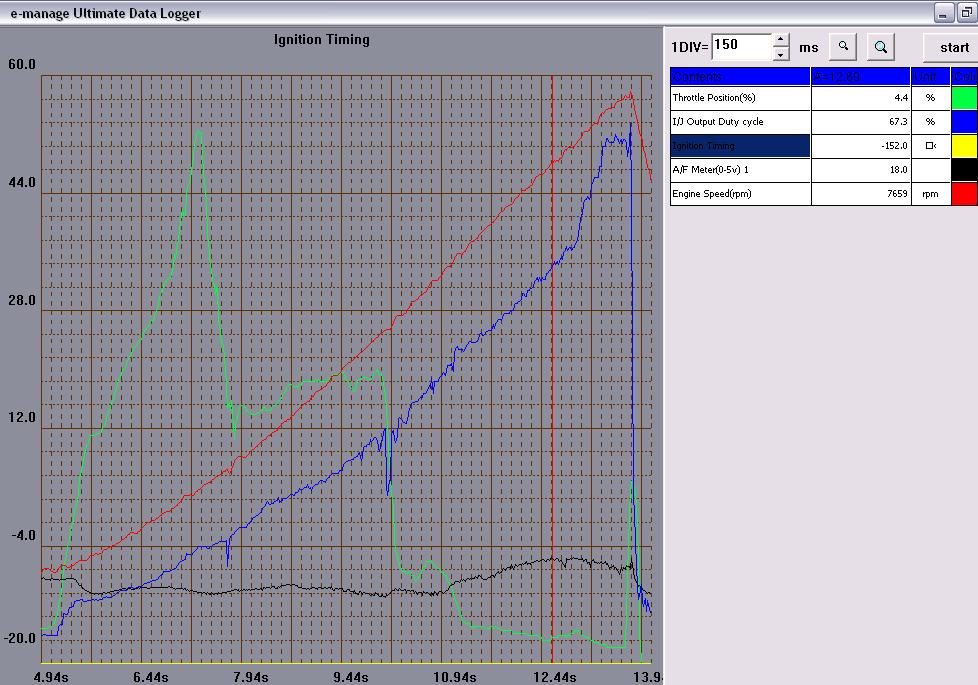978x685 pixels.
Task: Click the 1DIV time division input field
Action: tap(740, 46)
